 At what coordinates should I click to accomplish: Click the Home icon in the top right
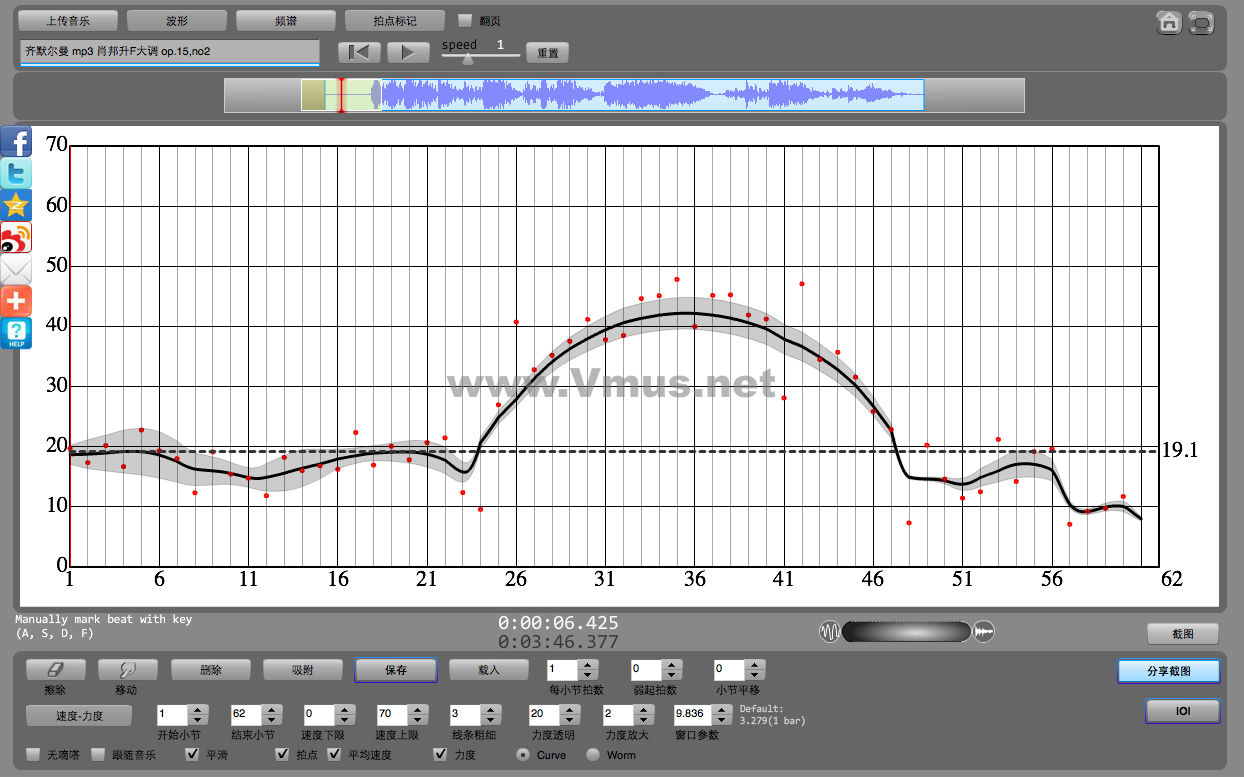click(1168, 23)
